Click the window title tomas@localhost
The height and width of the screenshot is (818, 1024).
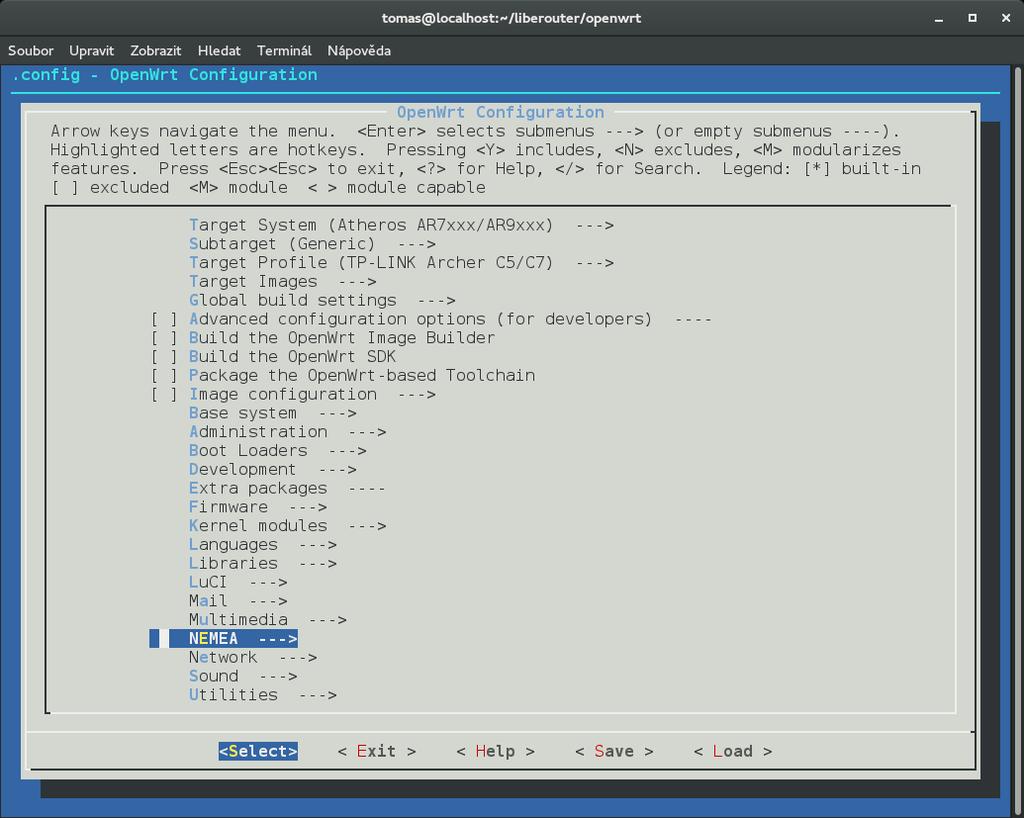[511, 18]
